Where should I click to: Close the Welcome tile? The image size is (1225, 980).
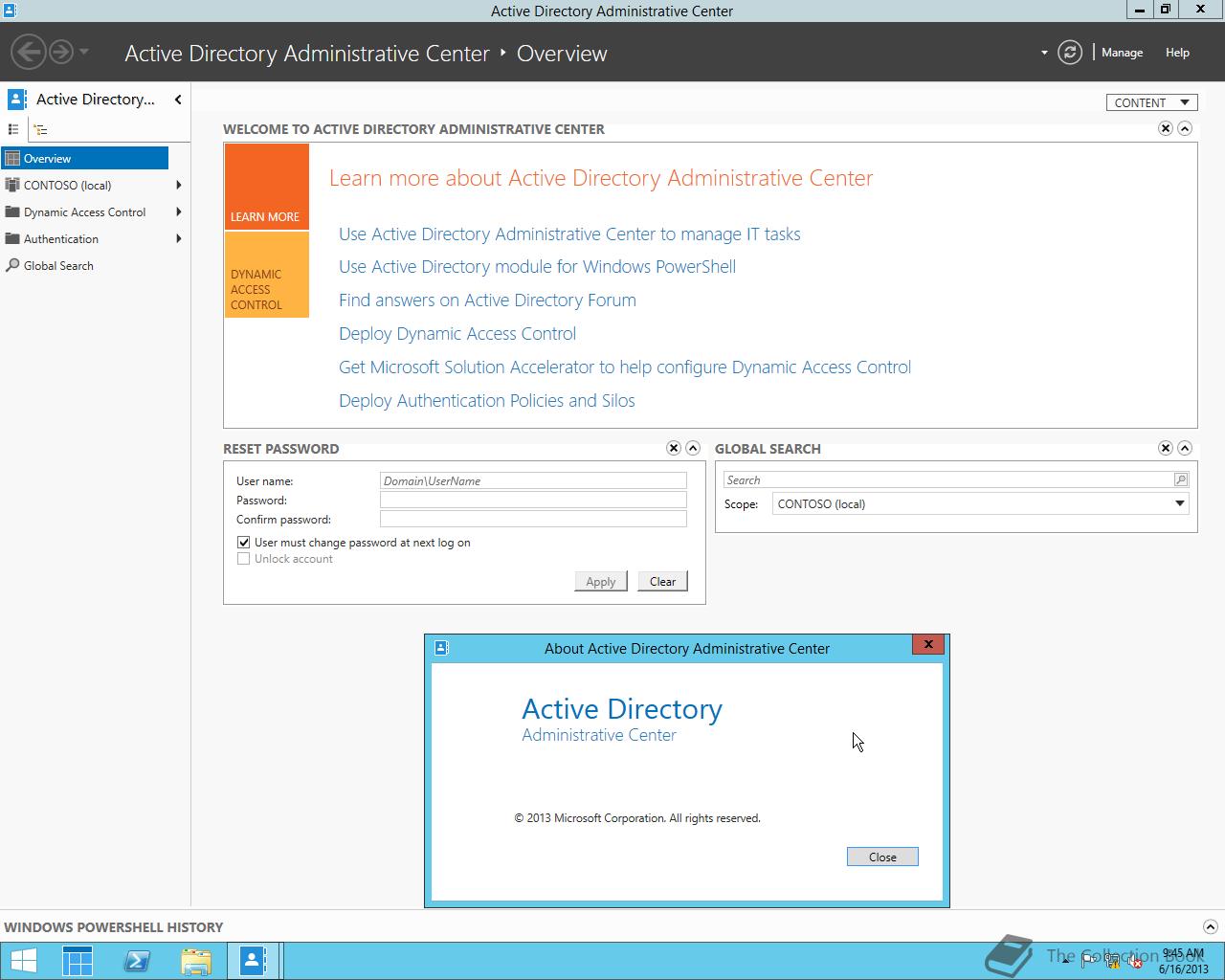1165,128
